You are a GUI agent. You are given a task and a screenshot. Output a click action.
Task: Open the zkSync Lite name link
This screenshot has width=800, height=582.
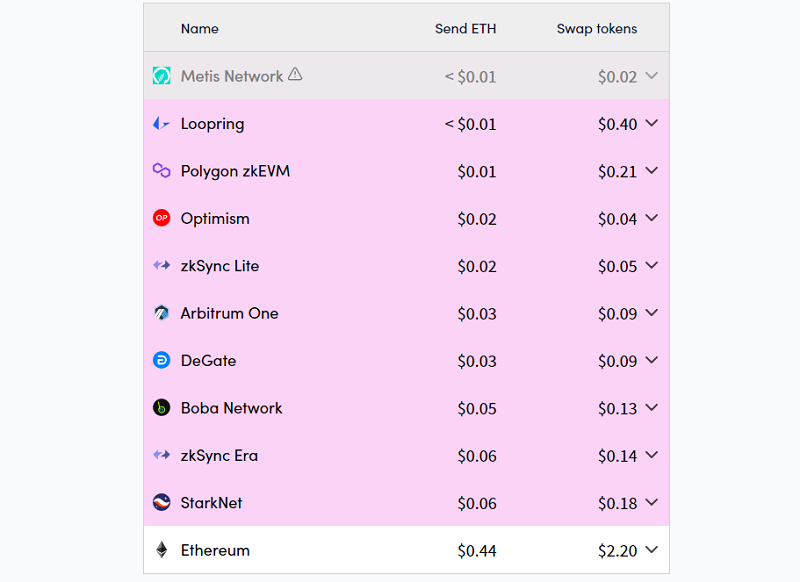(220, 266)
